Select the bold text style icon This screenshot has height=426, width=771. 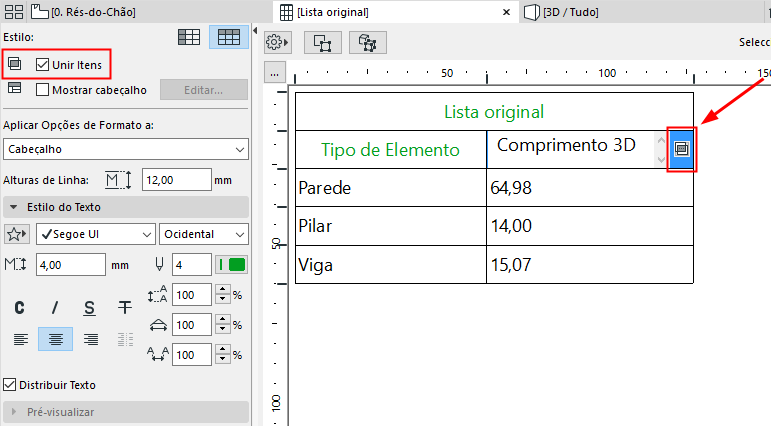pyautogui.click(x=19, y=307)
